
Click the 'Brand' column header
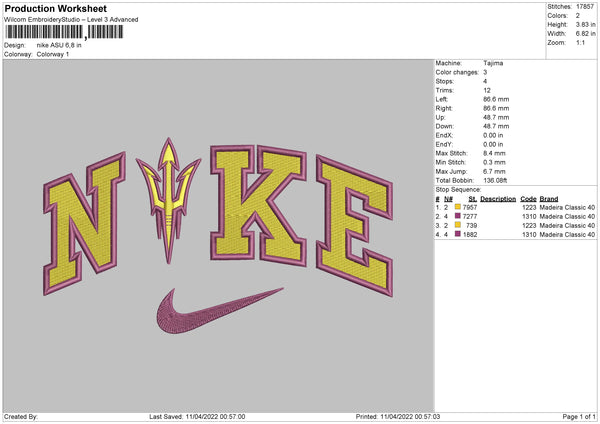(549, 199)
